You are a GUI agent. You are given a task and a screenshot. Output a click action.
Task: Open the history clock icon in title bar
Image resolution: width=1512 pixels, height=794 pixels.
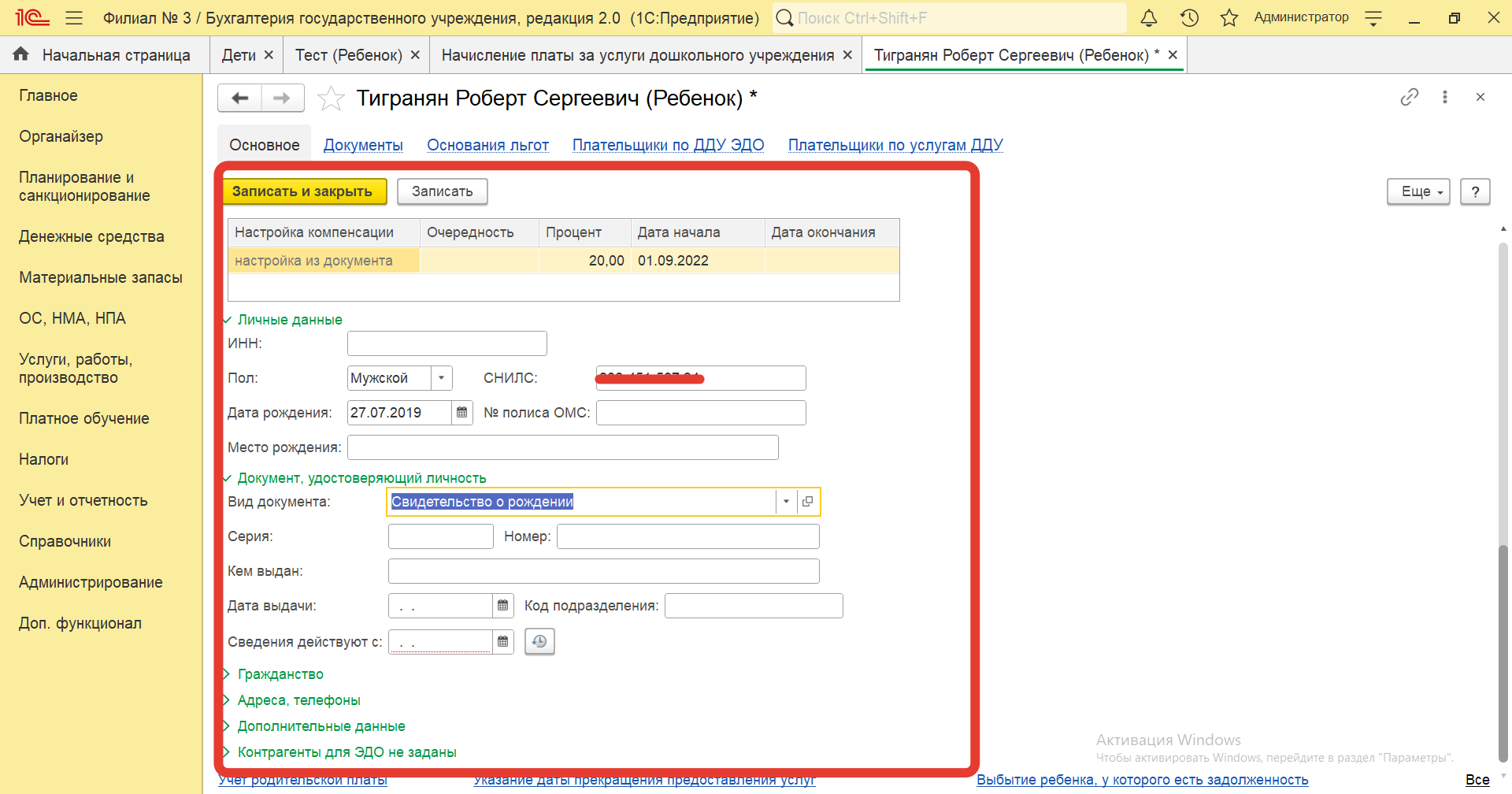pos(1189,18)
